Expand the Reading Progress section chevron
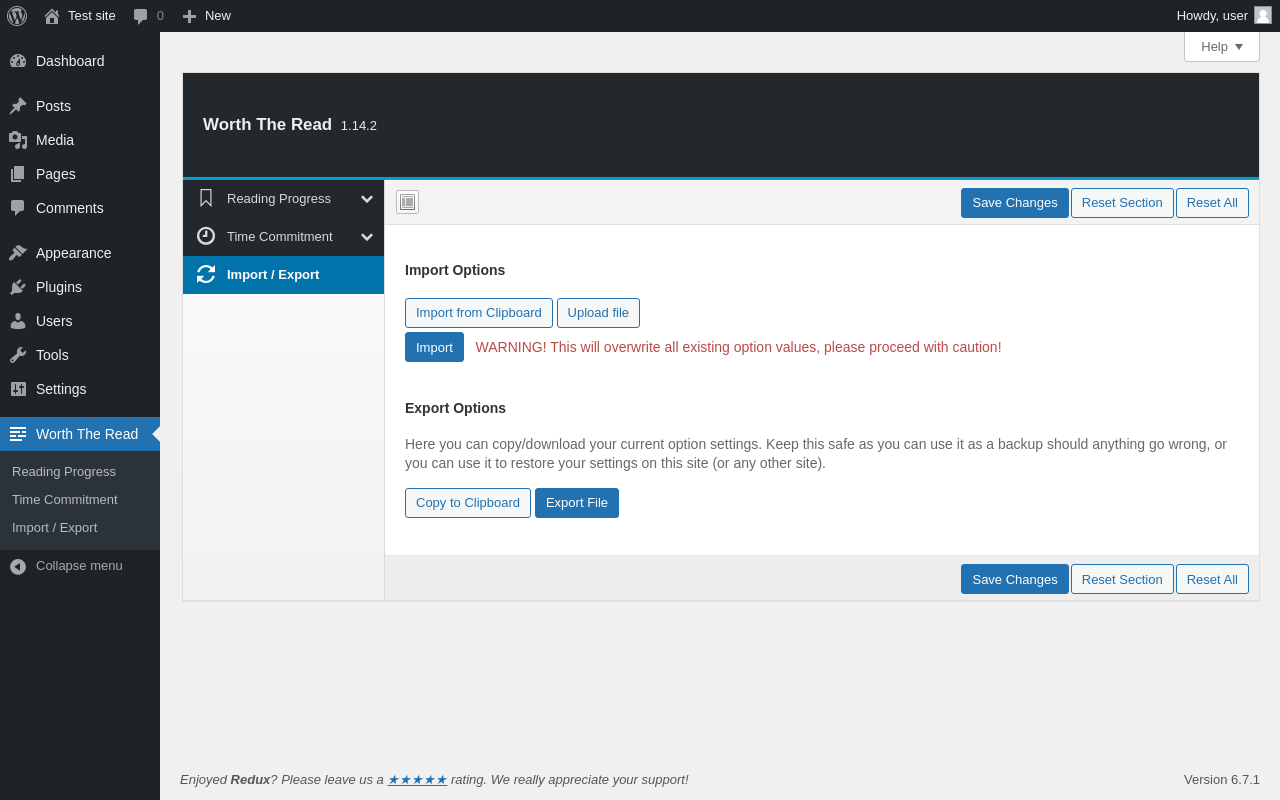1280x800 pixels. (367, 199)
